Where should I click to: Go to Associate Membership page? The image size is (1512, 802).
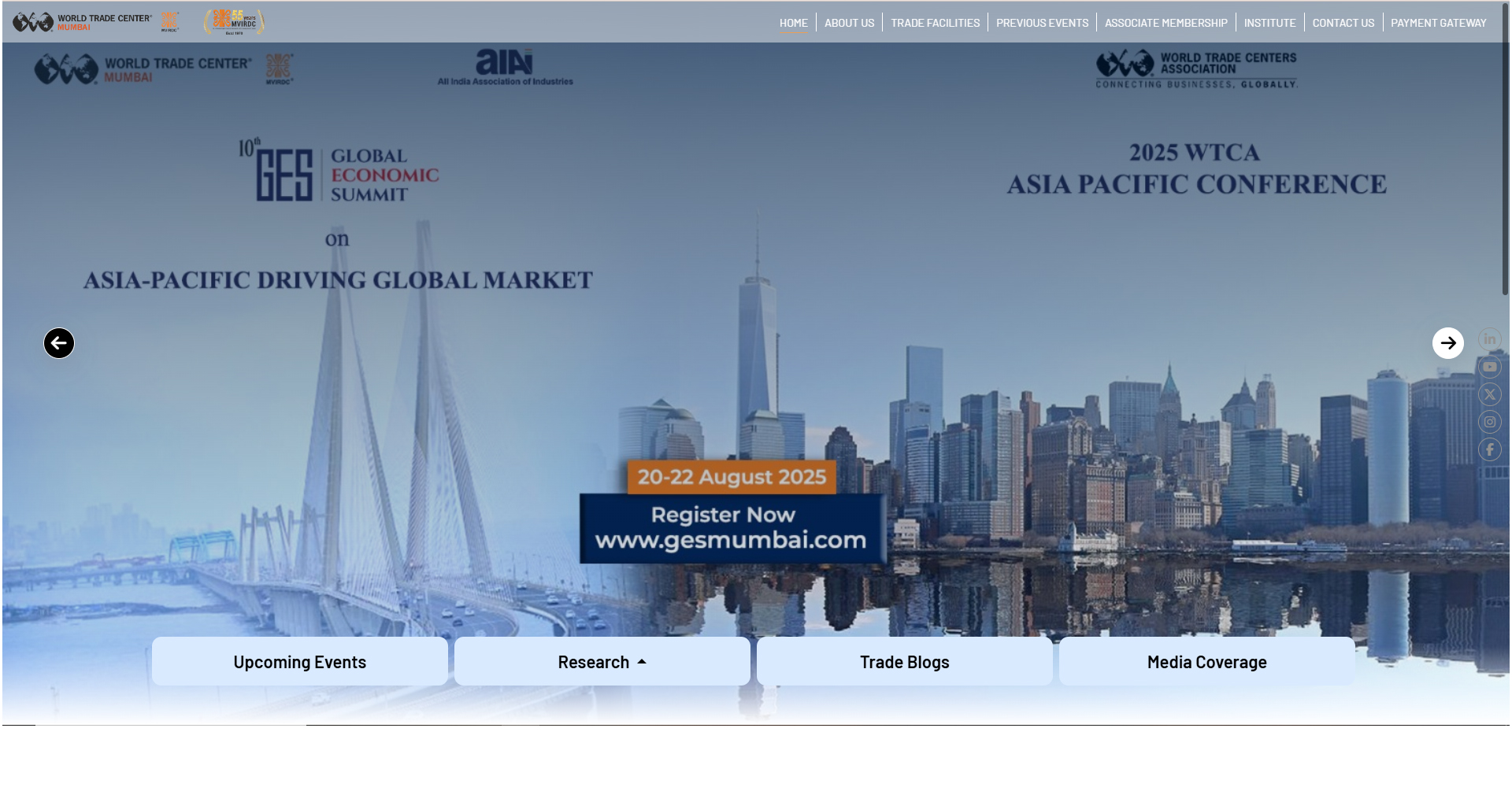click(x=1165, y=23)
